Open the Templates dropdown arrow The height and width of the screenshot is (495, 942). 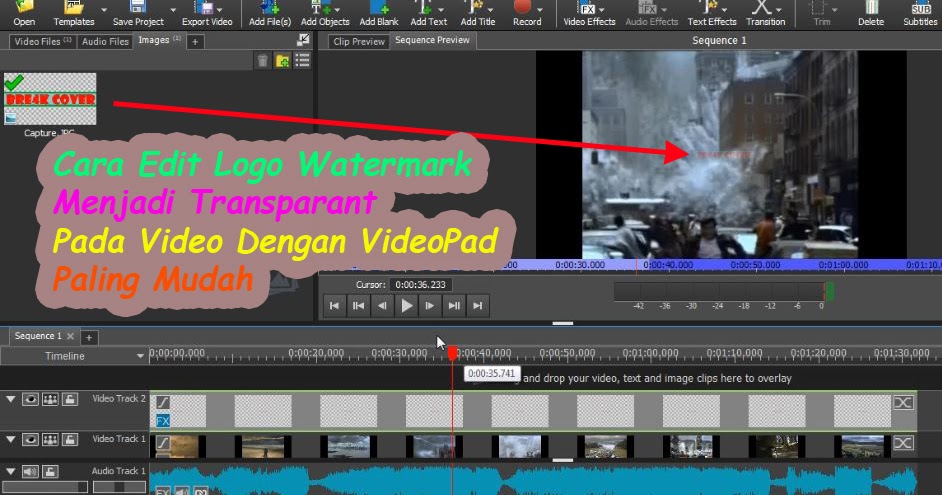click(x=103, y=10)
